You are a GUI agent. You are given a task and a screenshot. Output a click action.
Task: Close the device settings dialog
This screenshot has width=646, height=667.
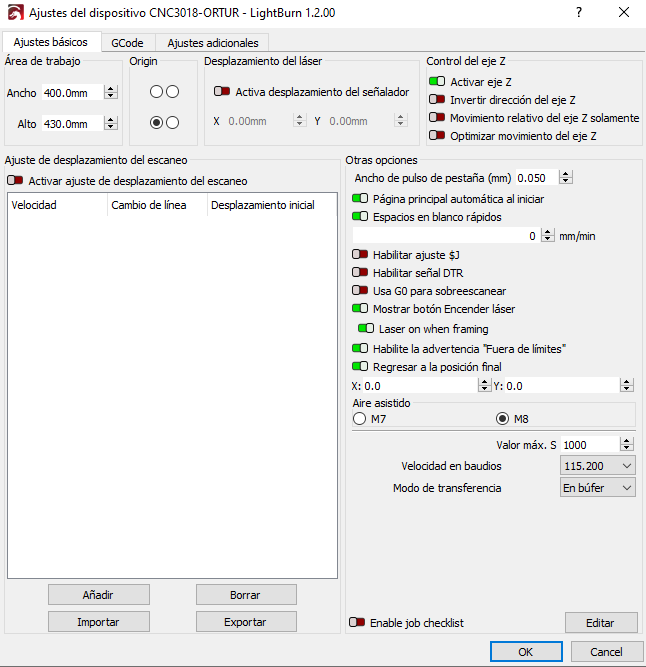623,12
